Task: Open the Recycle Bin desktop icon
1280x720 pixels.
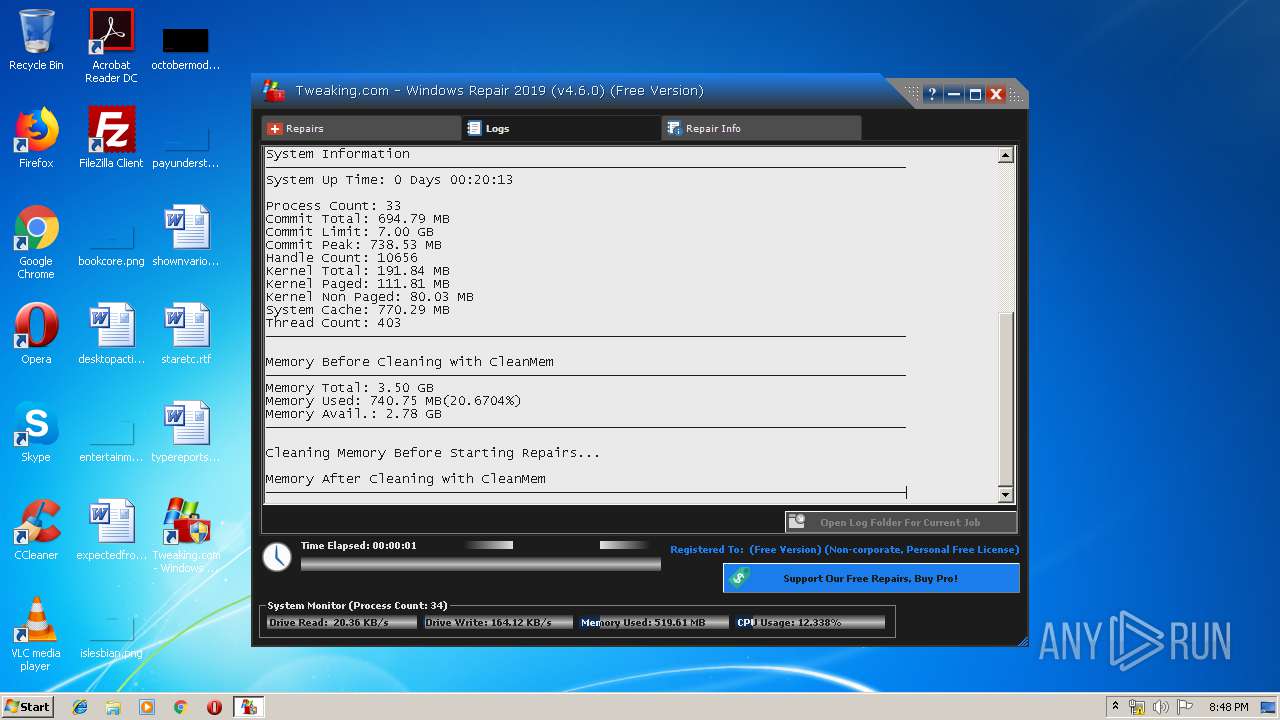Action: point(36,40)
